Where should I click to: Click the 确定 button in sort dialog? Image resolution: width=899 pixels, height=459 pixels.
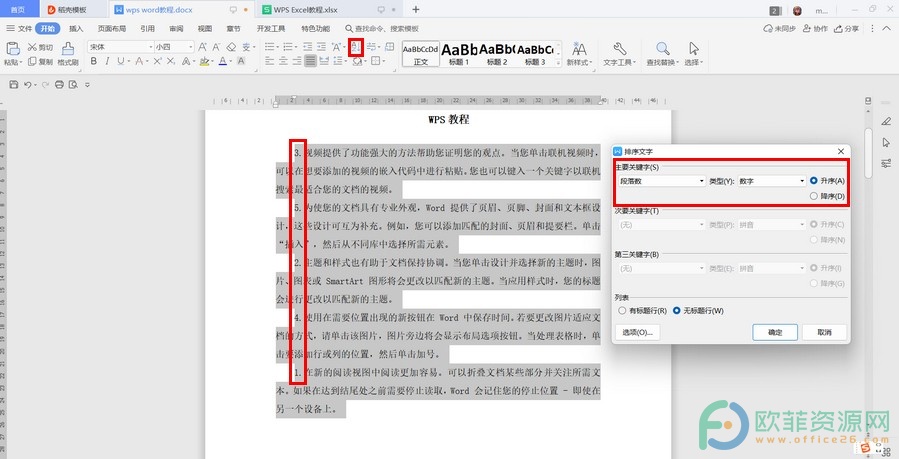(x=775, y=332)
